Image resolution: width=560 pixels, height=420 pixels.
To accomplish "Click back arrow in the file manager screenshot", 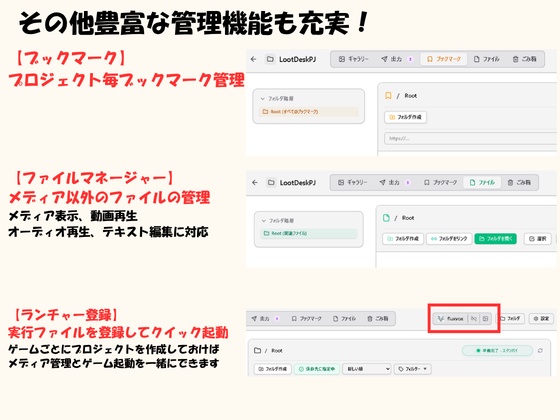I will (x=255, y=182).
